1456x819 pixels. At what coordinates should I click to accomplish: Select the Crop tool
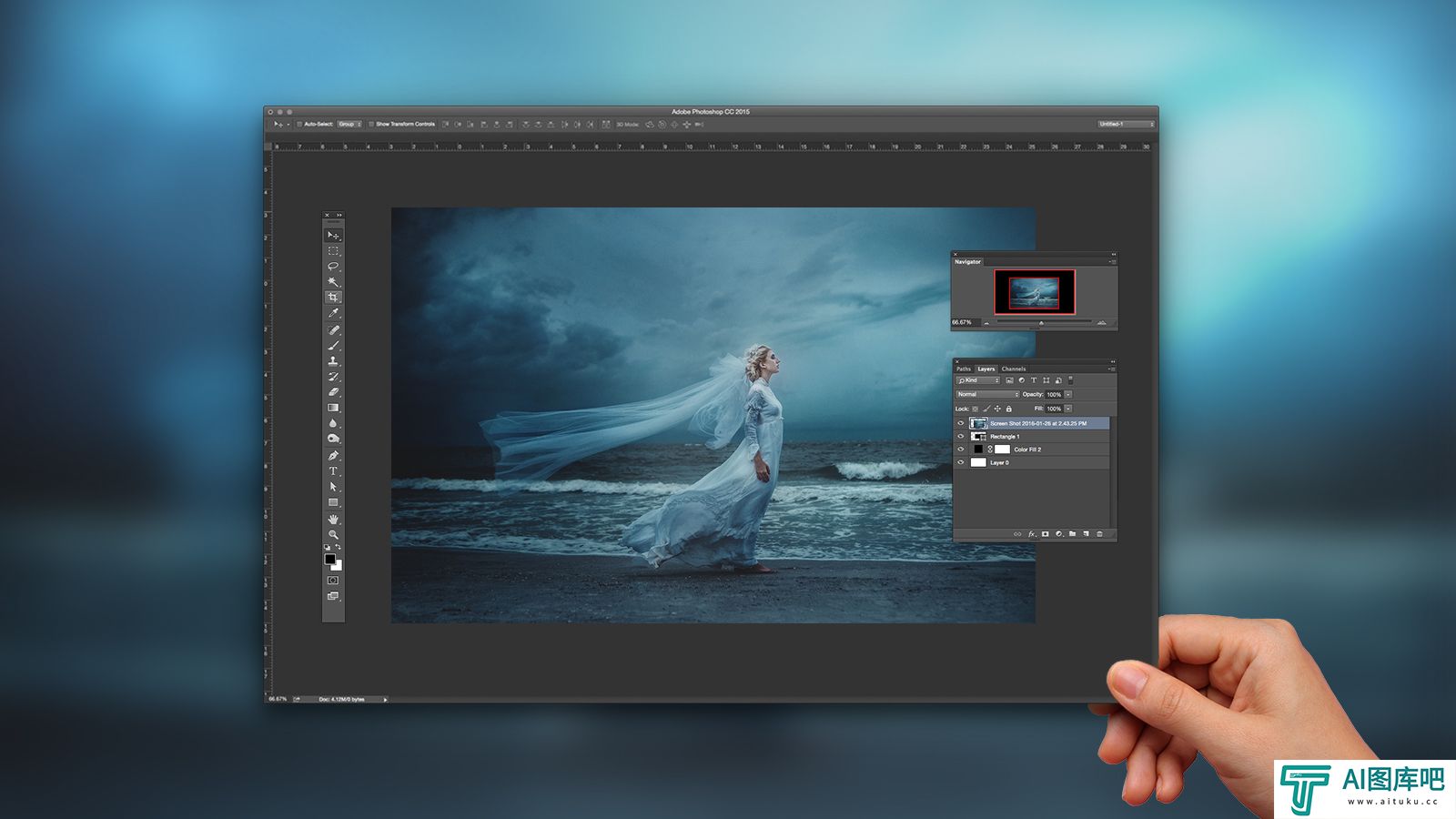pos(333,297)
